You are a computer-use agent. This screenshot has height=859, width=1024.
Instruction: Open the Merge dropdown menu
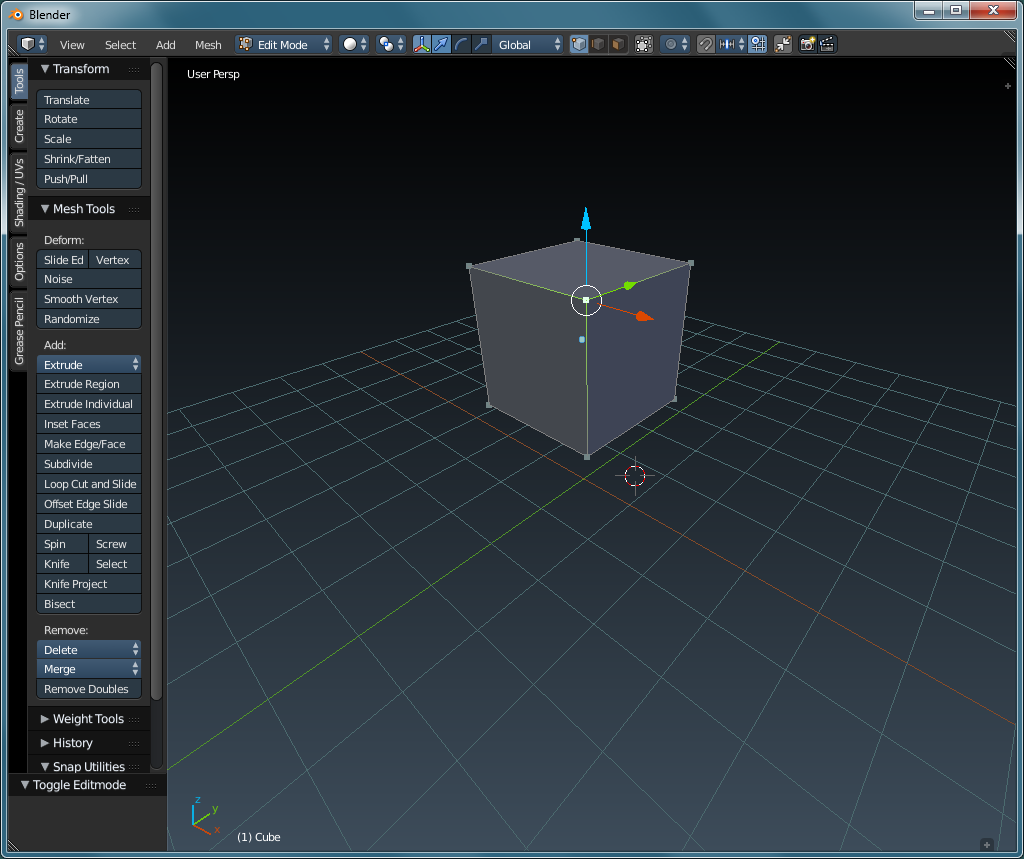pos(89,669)
